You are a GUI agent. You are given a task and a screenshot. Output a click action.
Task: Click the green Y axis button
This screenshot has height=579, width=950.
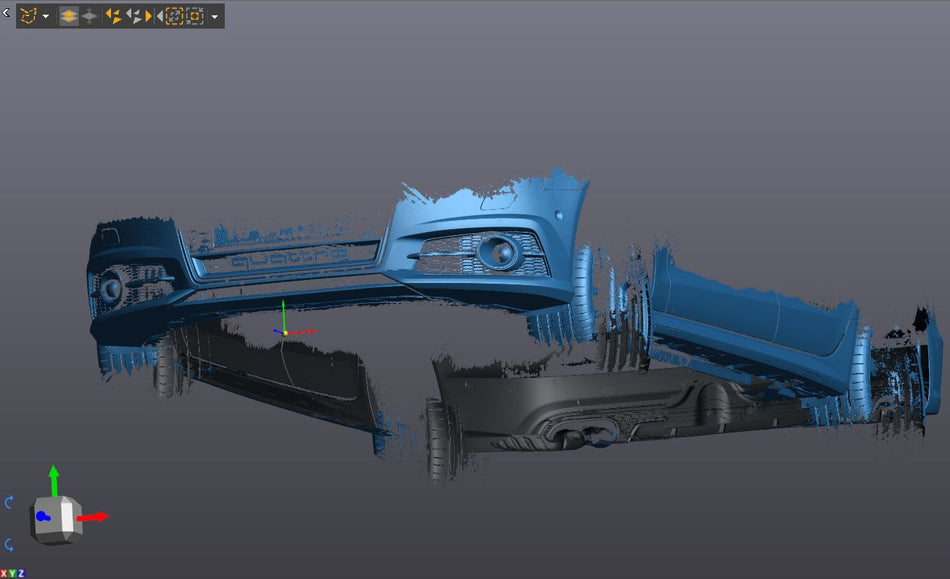click(x=12, y=573)
